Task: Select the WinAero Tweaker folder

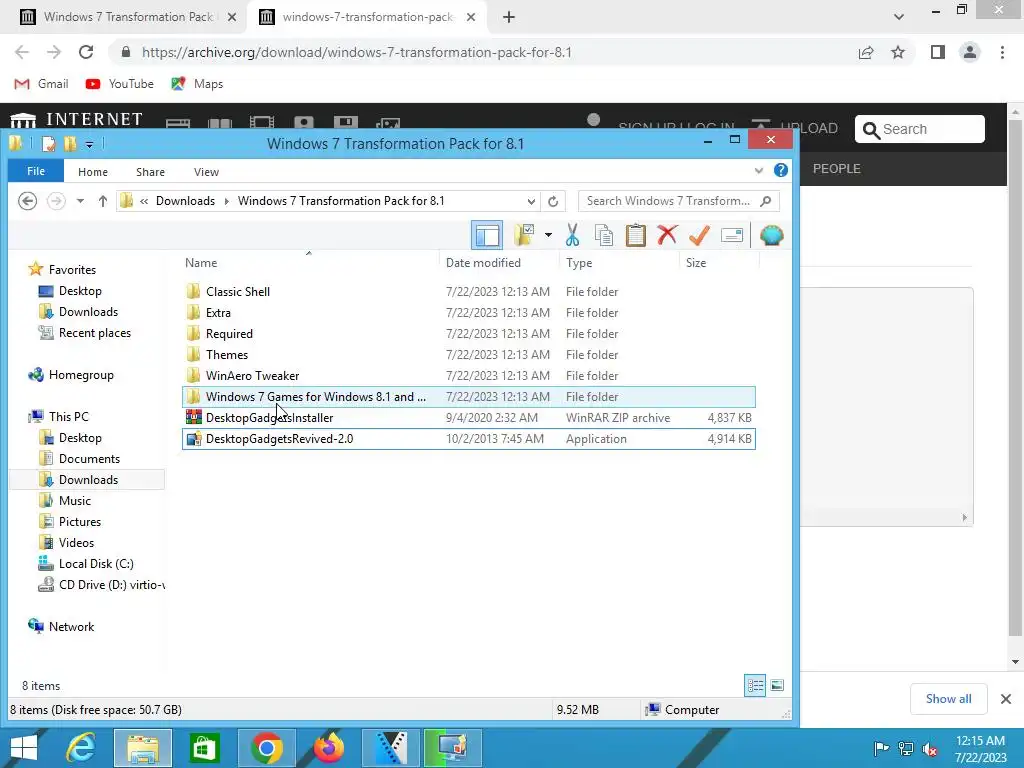Action: 469,376
